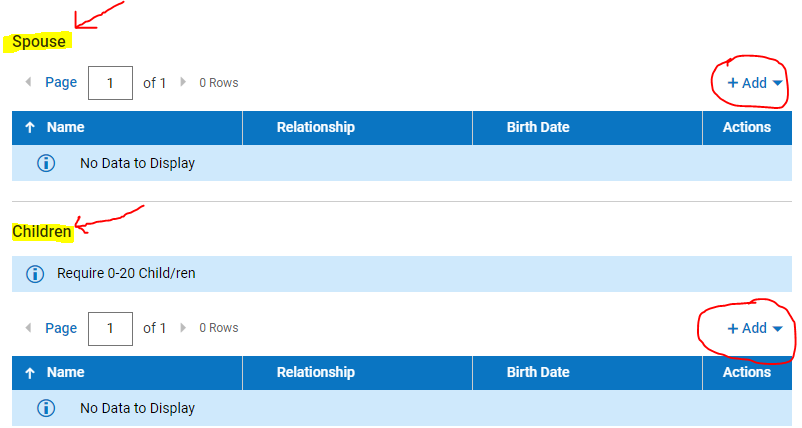Click info icon in Spouse No Data row
This screenshot has width=802, height=428.
click(46, 163)
